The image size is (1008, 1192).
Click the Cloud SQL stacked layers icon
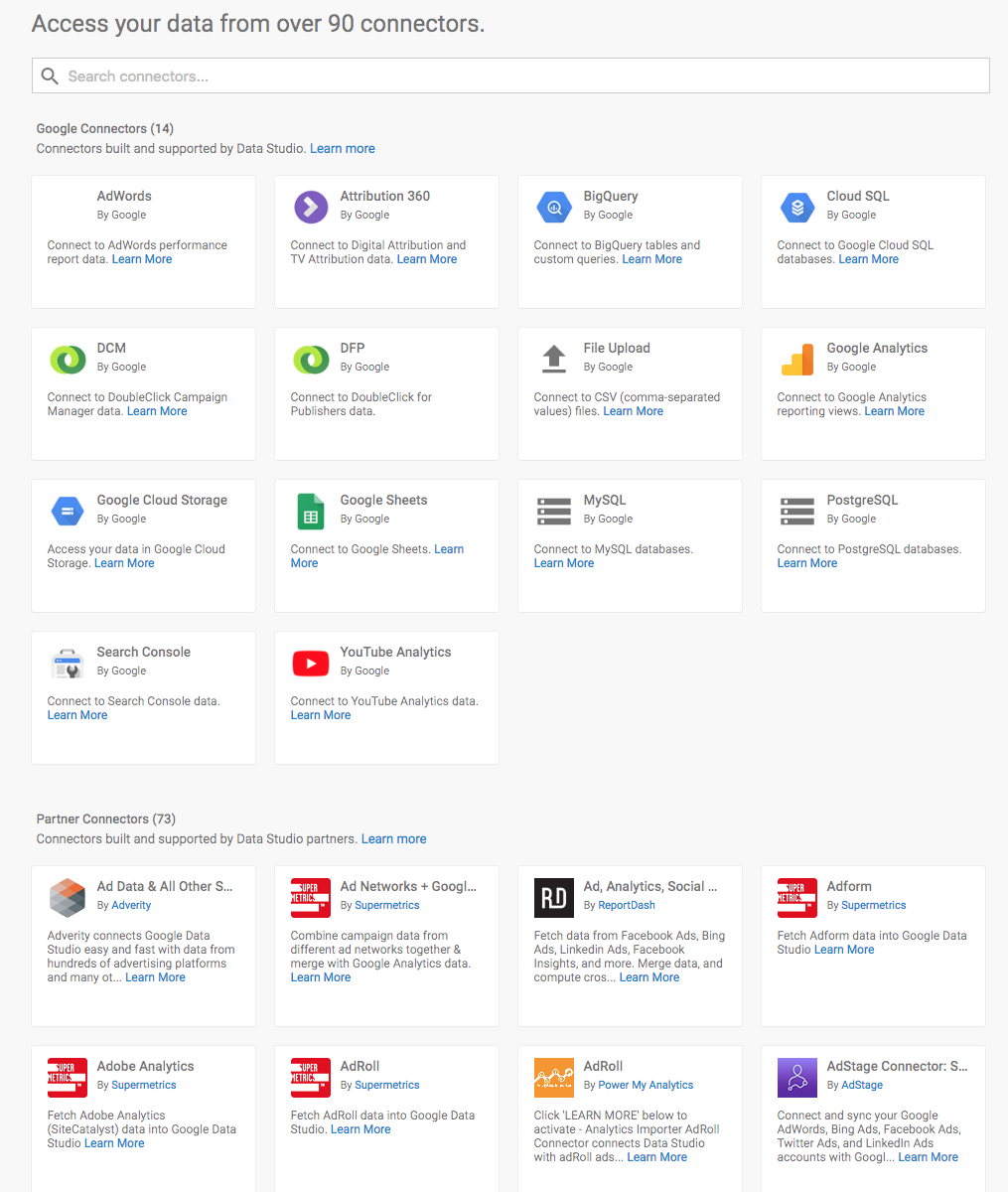797,207
